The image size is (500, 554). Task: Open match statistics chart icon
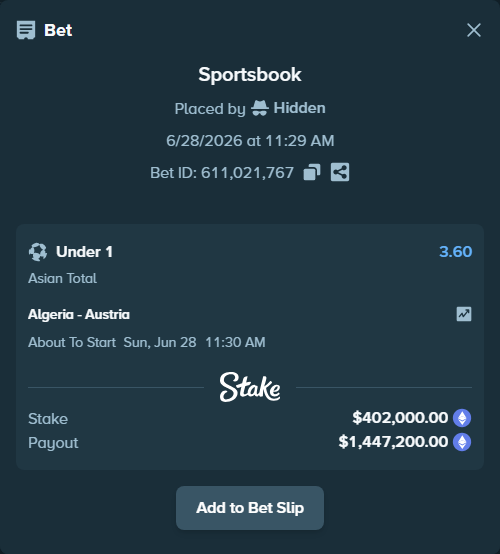pos(464,314)
